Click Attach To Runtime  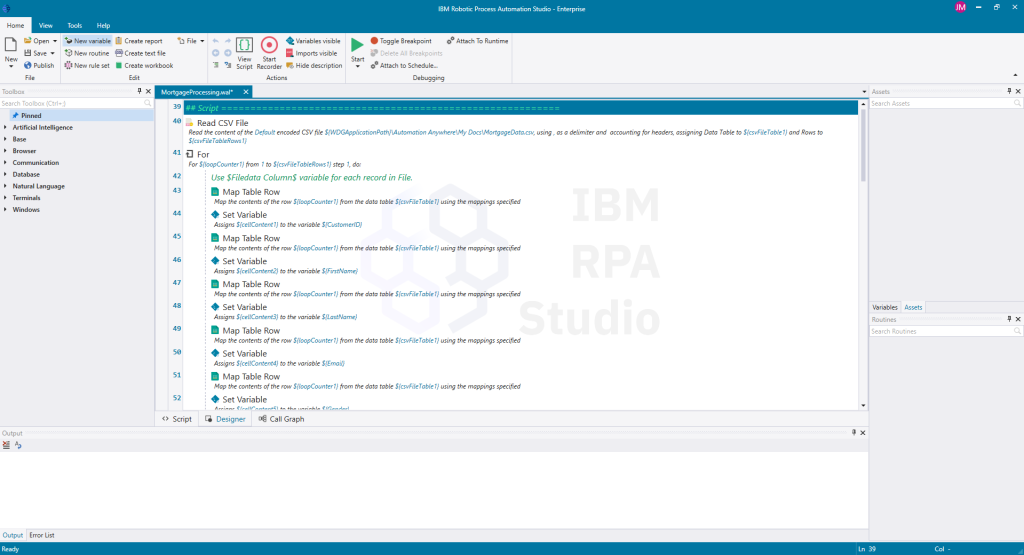[x=477, y=40]
